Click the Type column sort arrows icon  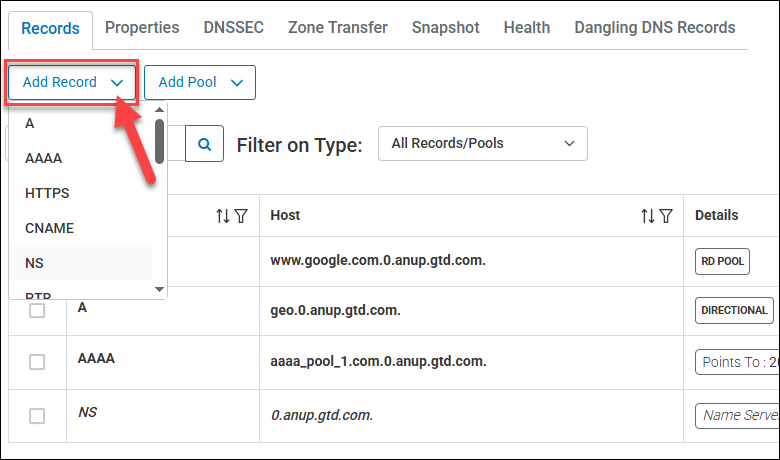(x=223, y=216)
